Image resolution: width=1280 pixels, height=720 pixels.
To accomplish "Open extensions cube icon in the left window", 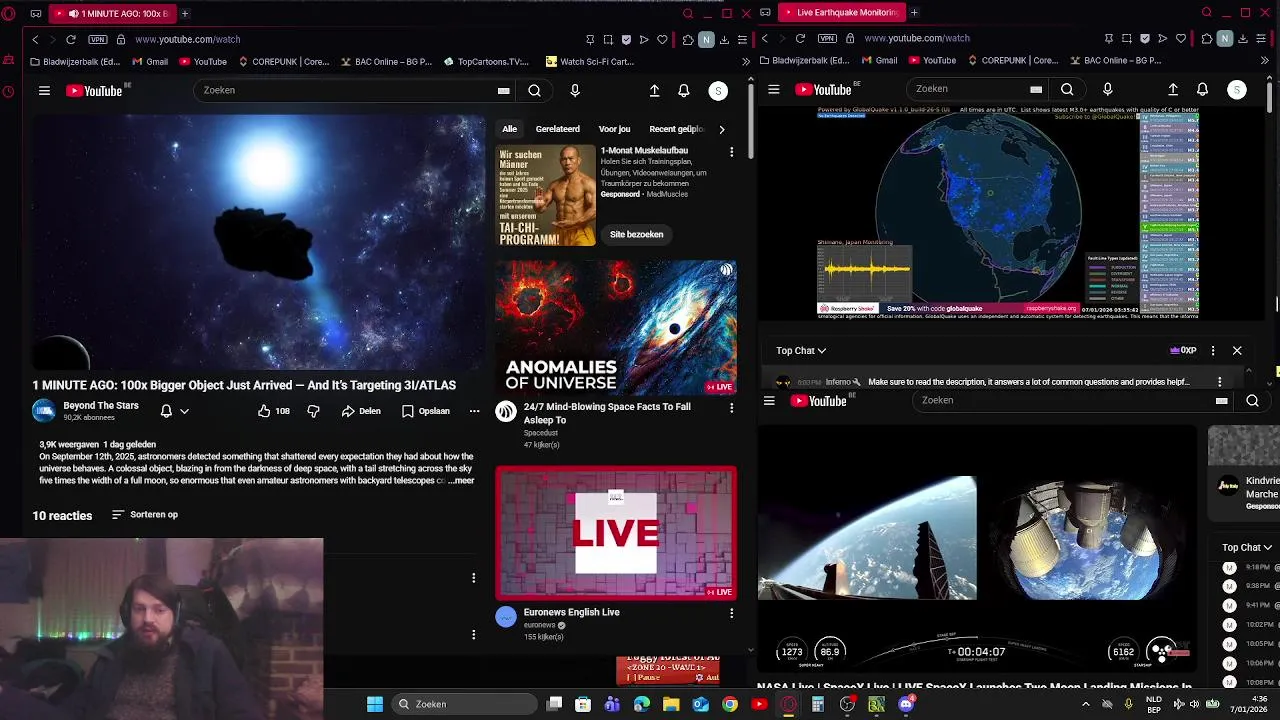I will [688, 39].
